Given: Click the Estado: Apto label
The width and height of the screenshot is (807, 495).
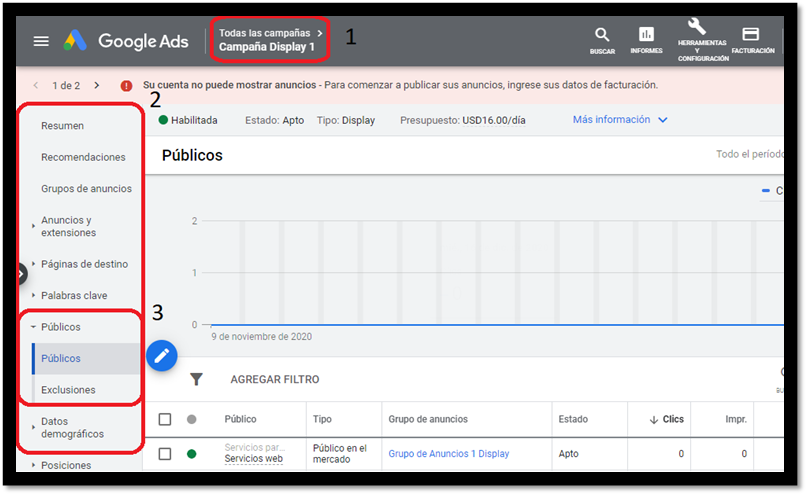Looking at the screenshot, I should (274, 120).
